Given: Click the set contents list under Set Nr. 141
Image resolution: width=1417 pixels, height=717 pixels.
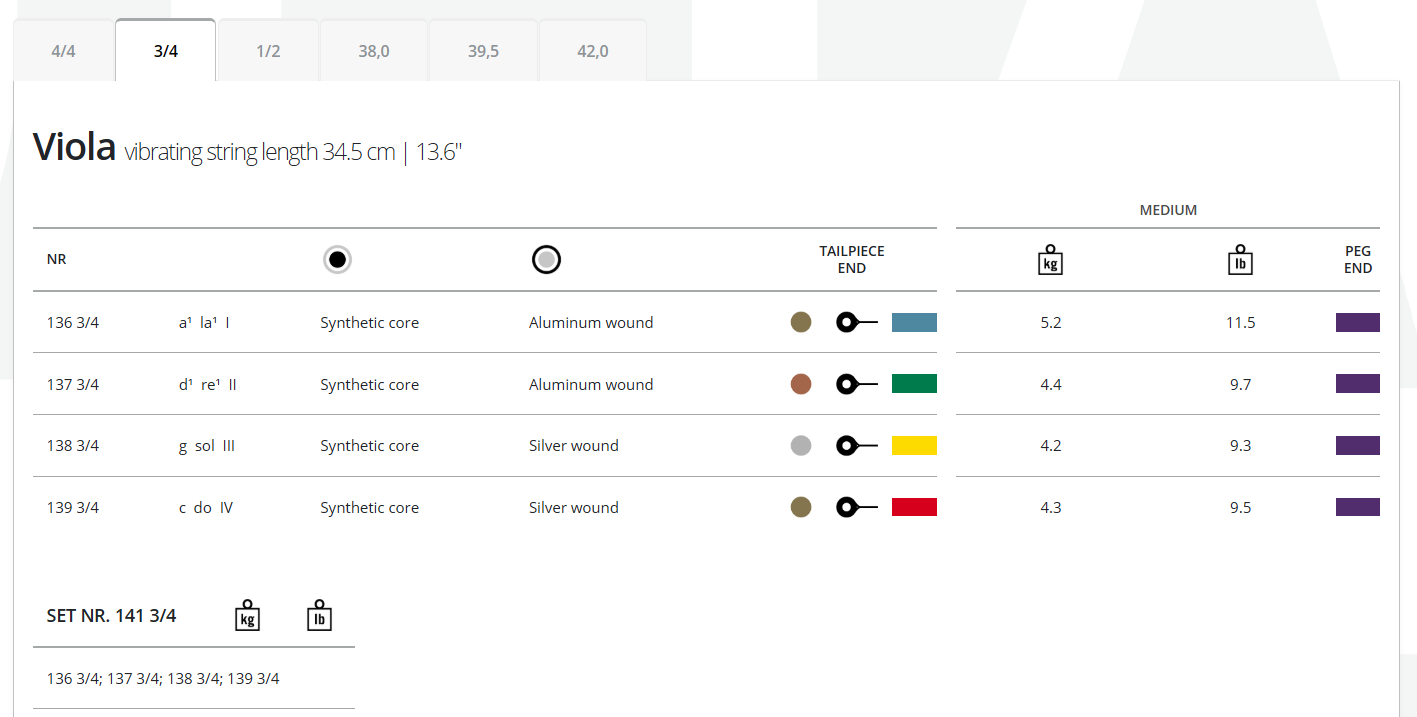Looking at the screenshot, I should pos(163,679).
